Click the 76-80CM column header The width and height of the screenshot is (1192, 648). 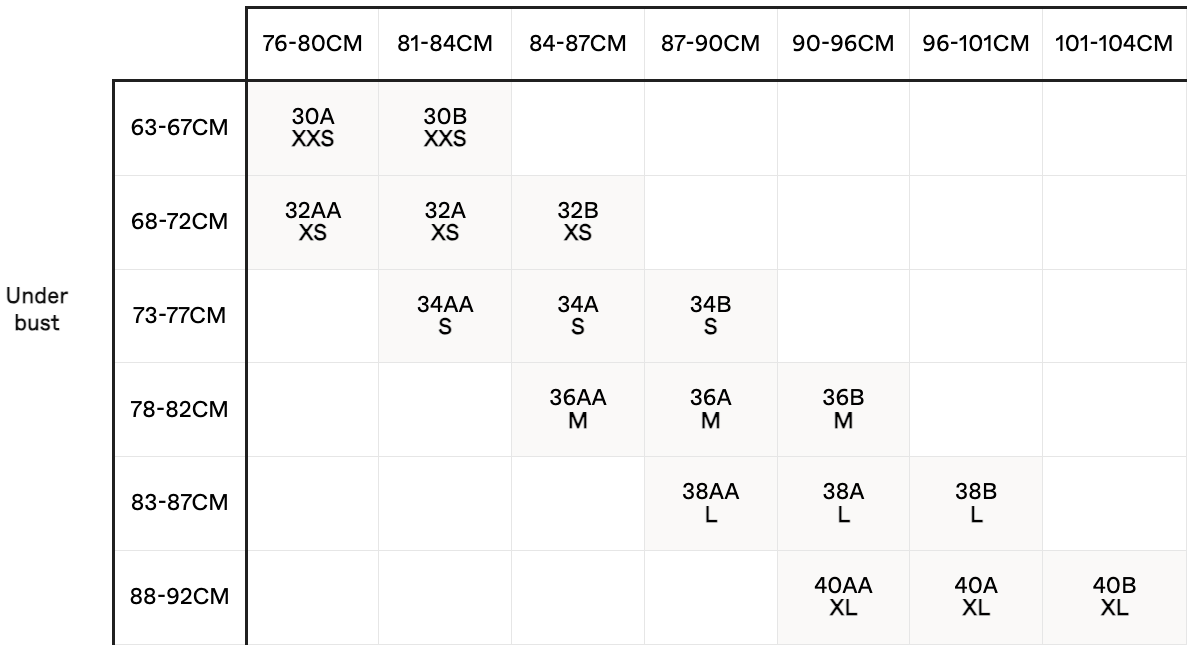313,44
